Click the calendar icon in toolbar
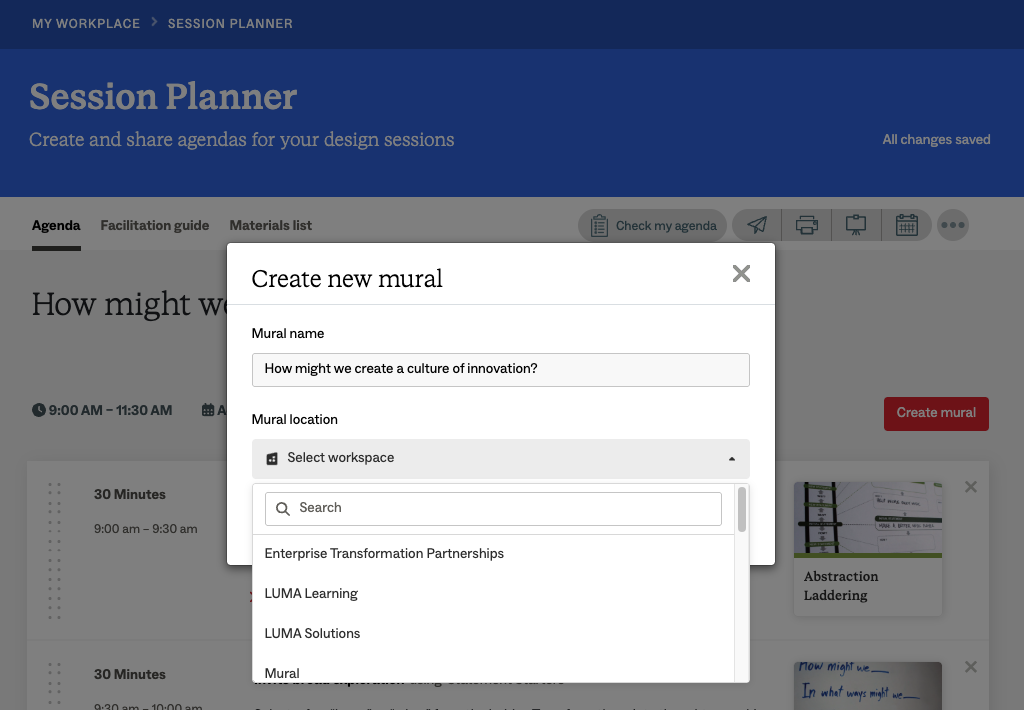This screenshot has height=710, width=1024. point(906,225)
